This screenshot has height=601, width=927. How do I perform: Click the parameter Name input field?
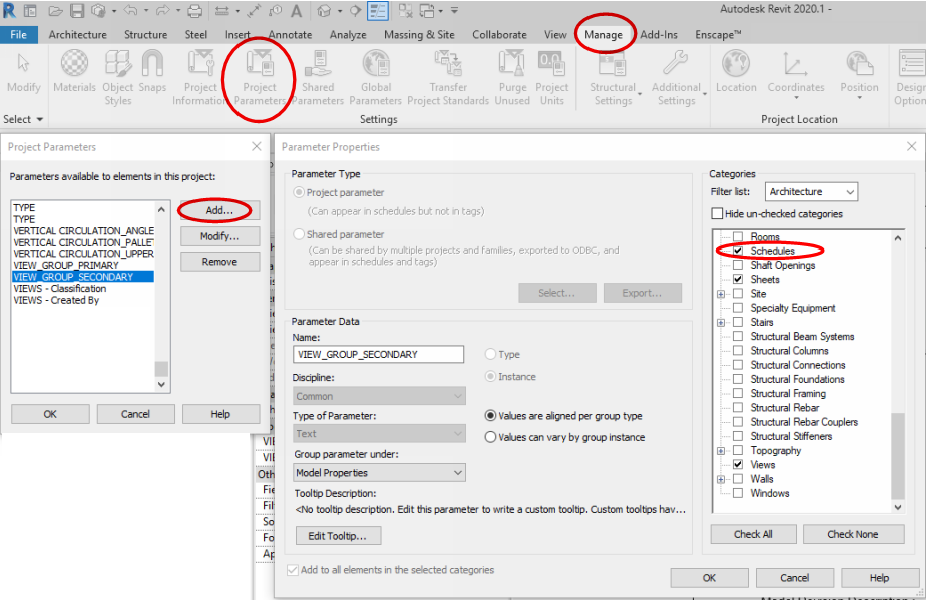click(378, 354)
